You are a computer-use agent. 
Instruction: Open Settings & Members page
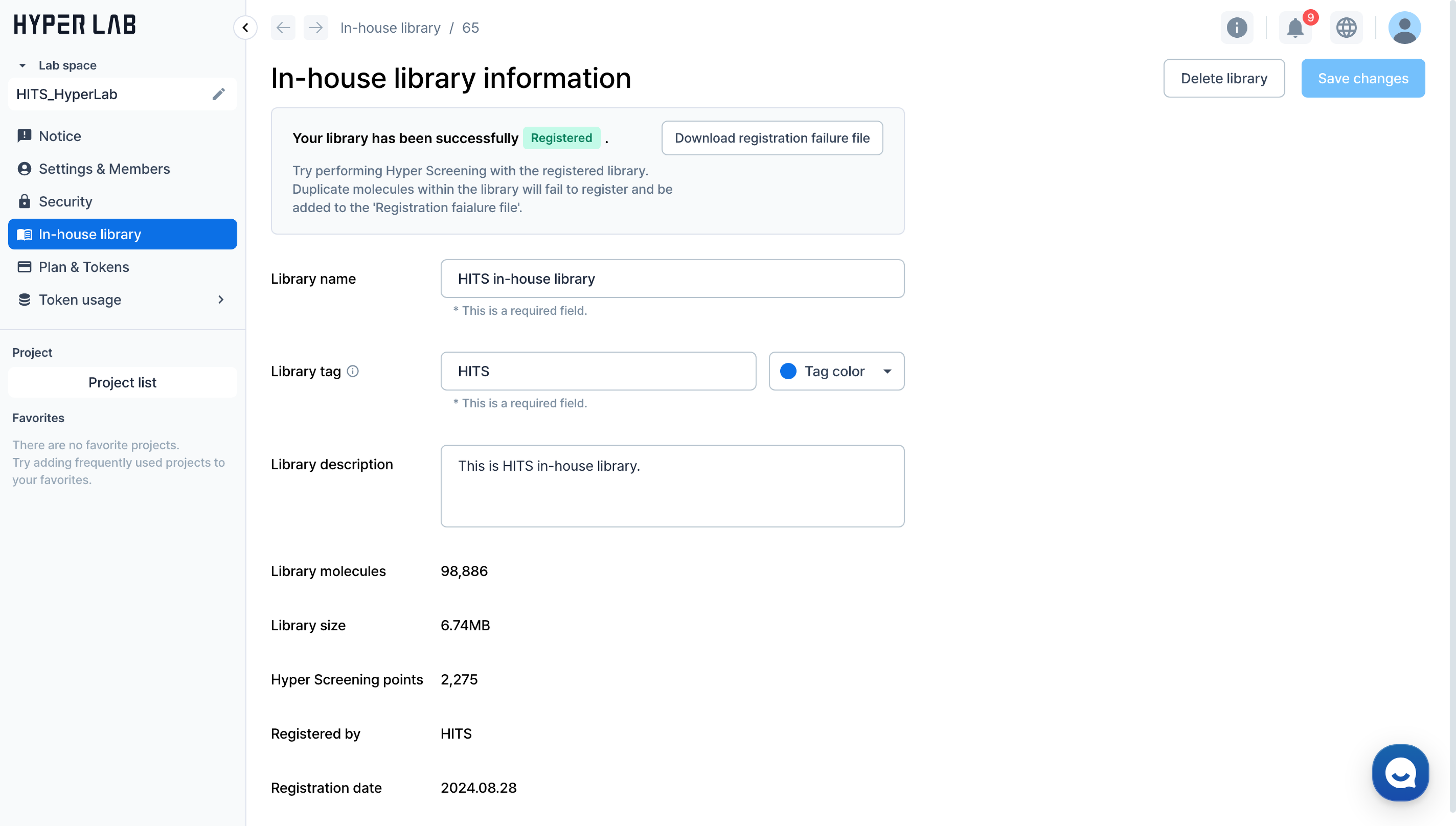[x=104, y=168]
